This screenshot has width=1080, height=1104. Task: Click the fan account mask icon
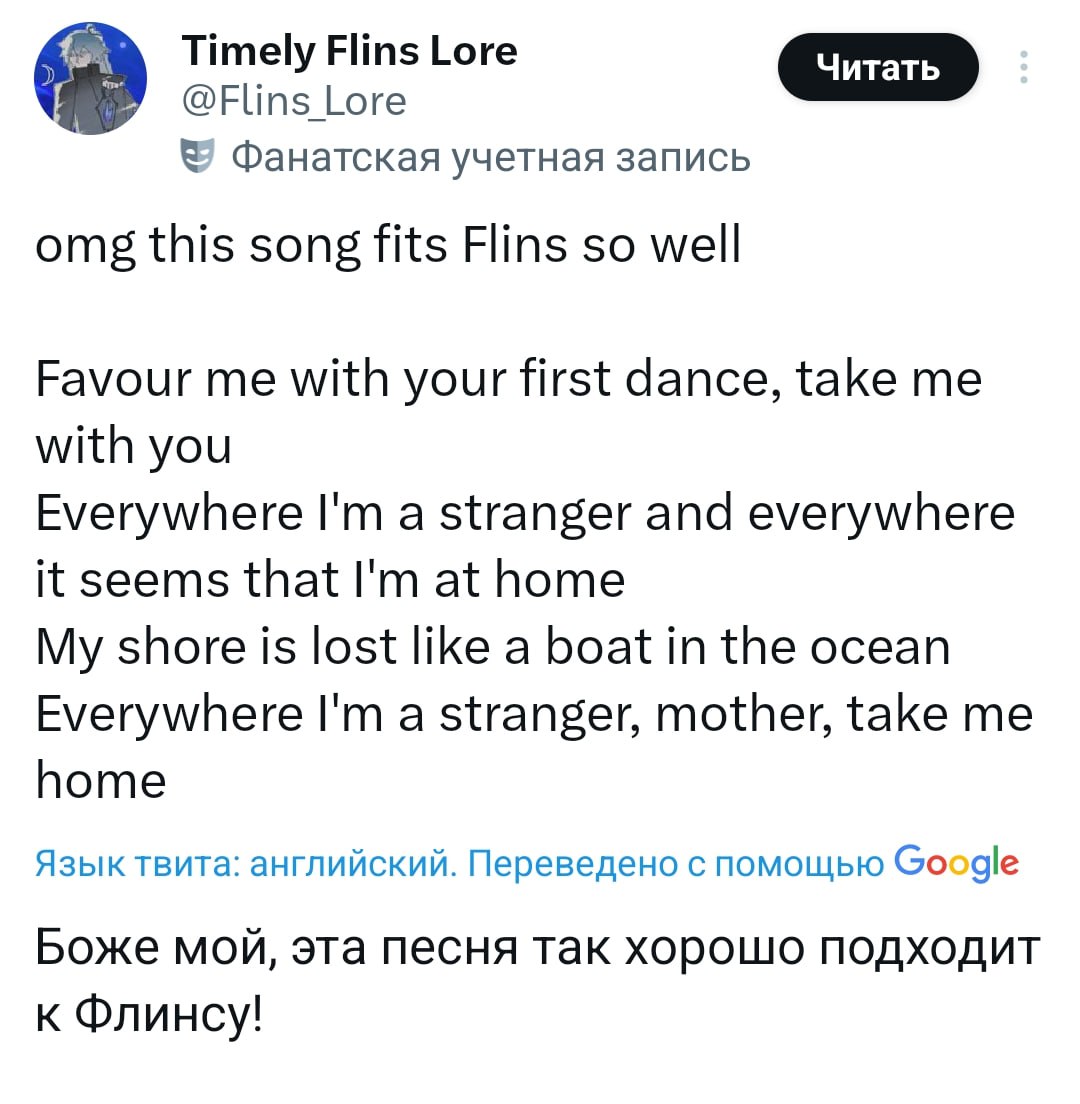click(x=197, y=157)
